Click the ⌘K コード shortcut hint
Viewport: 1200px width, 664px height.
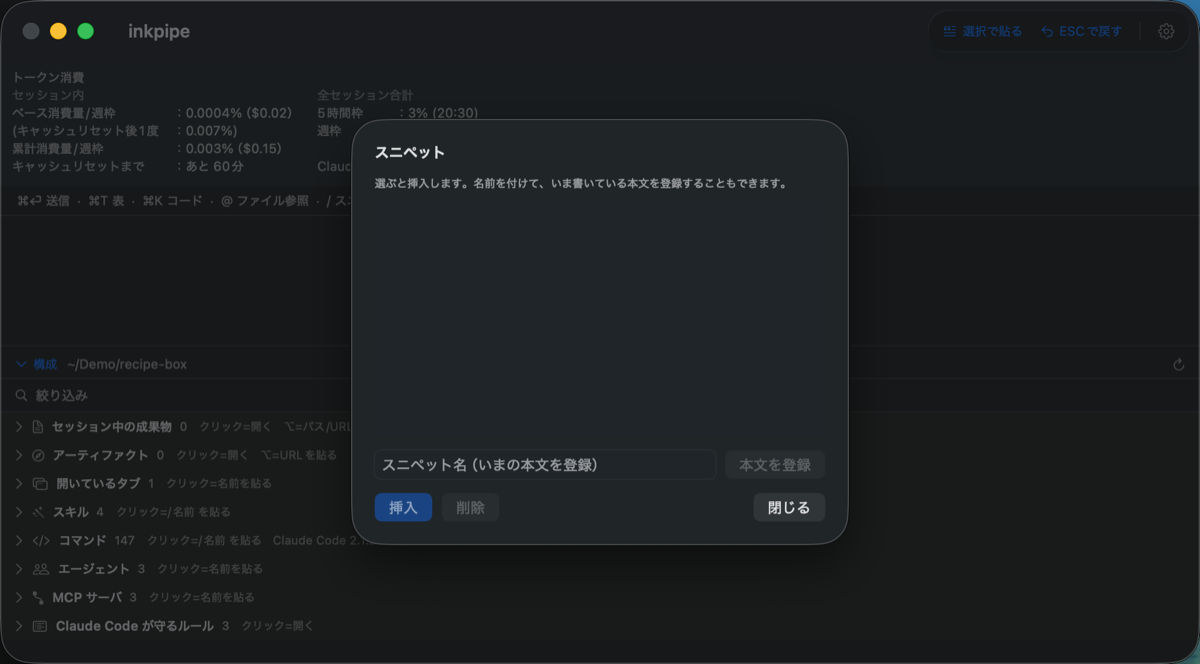coord(173,201)
